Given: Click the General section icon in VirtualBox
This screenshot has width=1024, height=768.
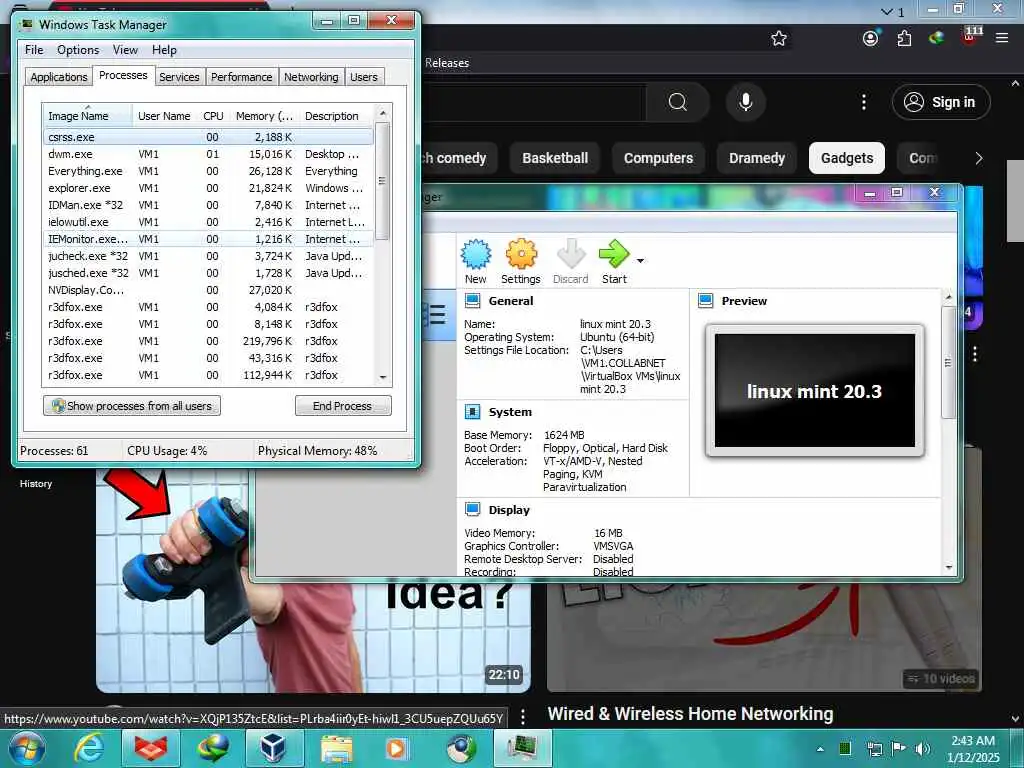Looking at the screenshot, I should [472, 301].
